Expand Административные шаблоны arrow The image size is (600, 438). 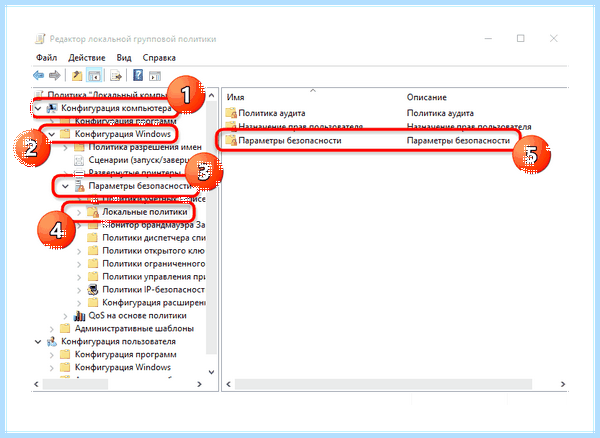tap(52, 329)
